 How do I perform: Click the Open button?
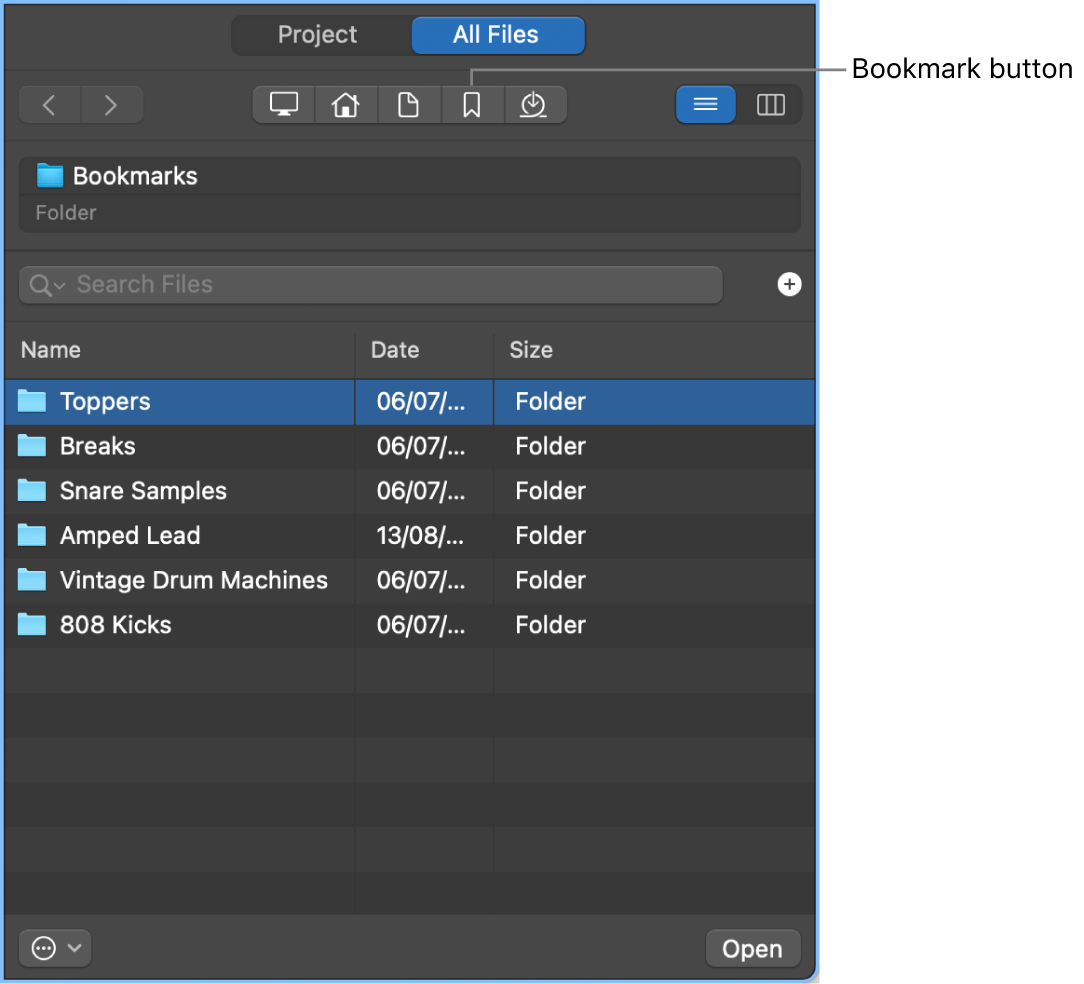pyautogui.click(x=753, y=948)
